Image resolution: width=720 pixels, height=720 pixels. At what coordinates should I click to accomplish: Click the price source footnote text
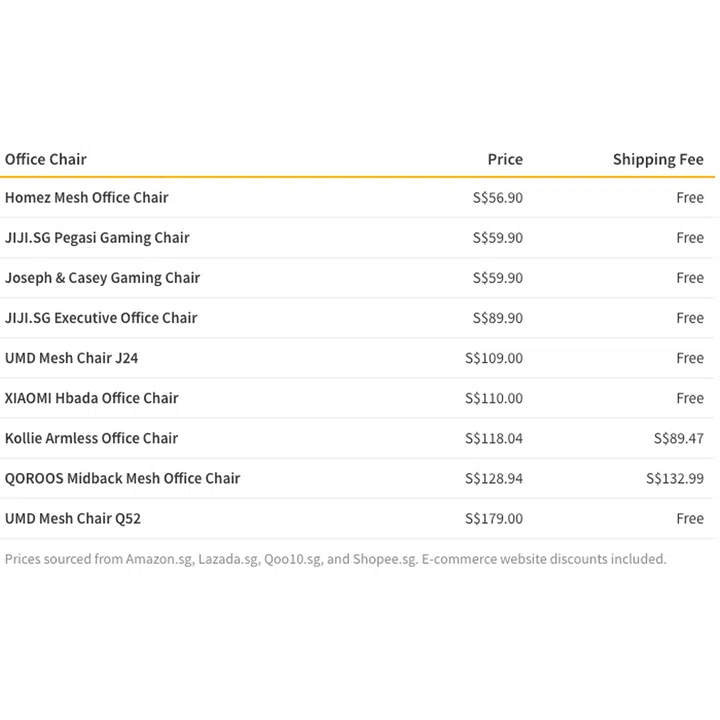point(335,559)
